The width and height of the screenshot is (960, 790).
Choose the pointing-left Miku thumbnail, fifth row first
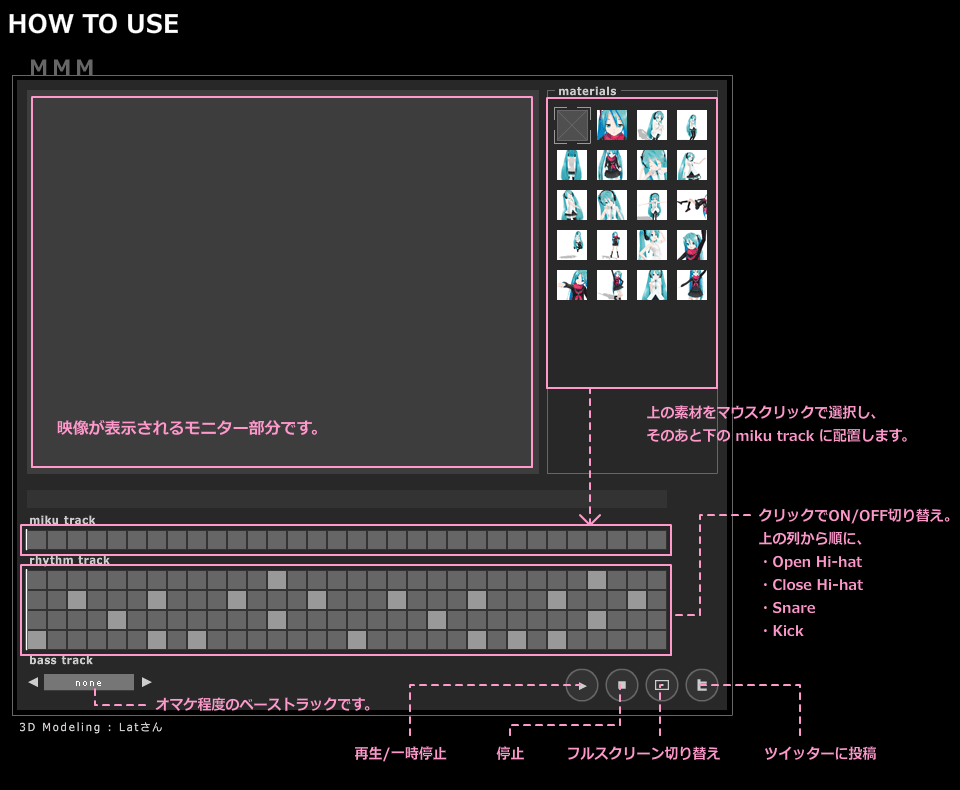point(572,285)
